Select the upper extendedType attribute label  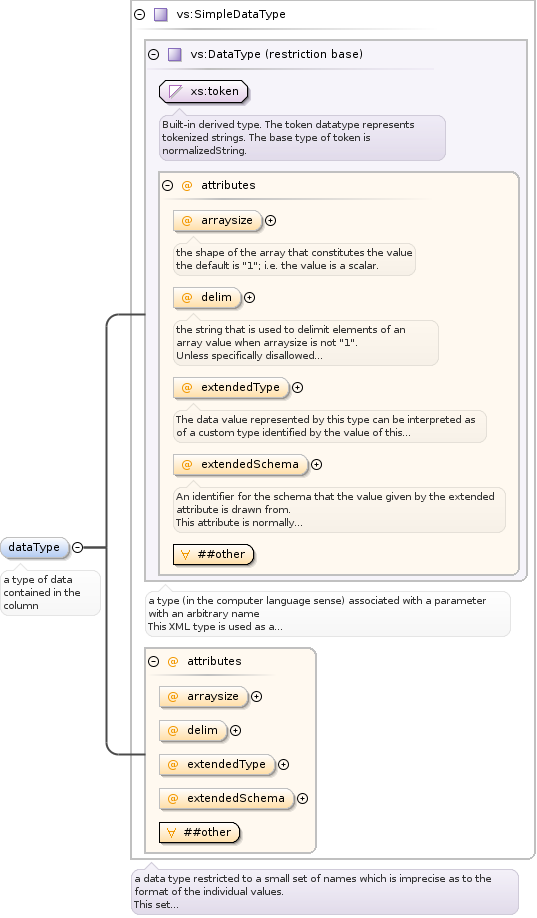click(240, 388)
